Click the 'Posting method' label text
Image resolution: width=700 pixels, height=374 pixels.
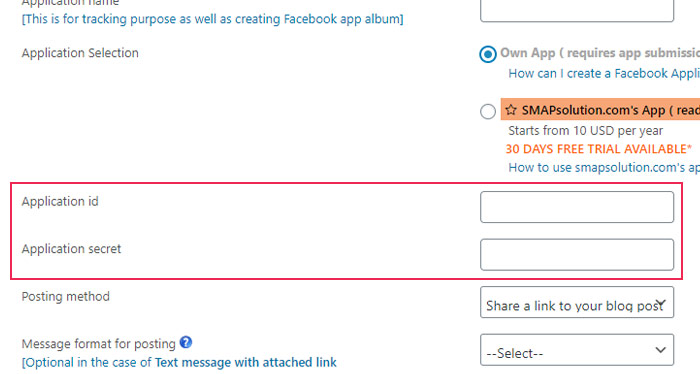pyautogui.click(x=66, y=297)
